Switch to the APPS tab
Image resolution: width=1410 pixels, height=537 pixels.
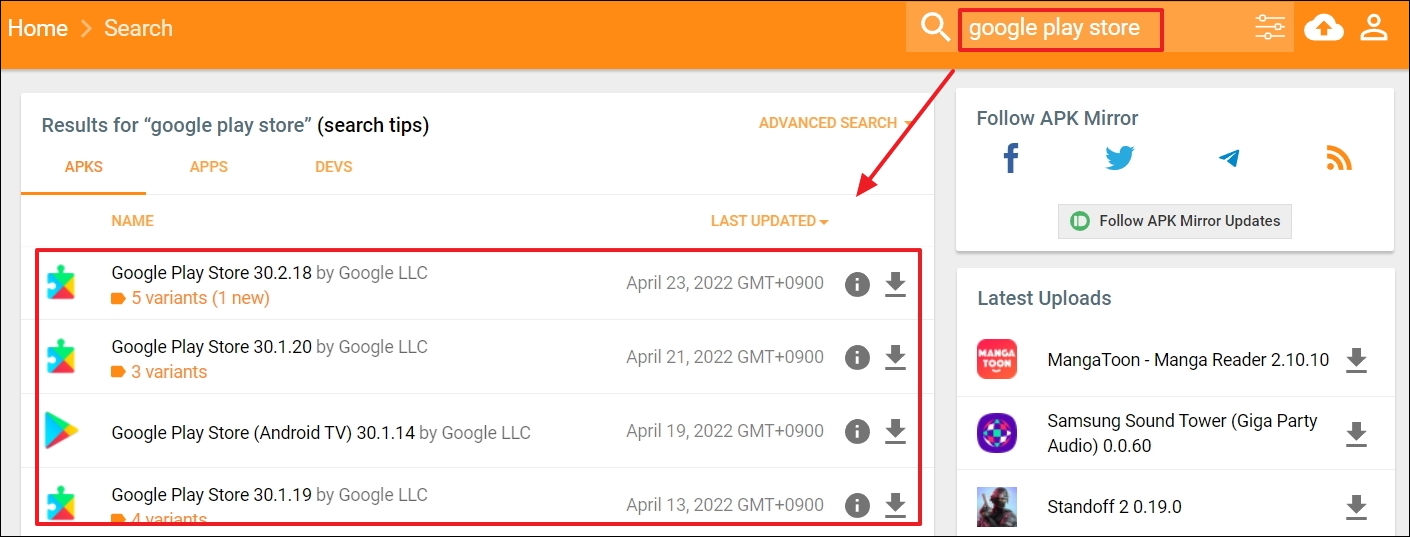209,167
